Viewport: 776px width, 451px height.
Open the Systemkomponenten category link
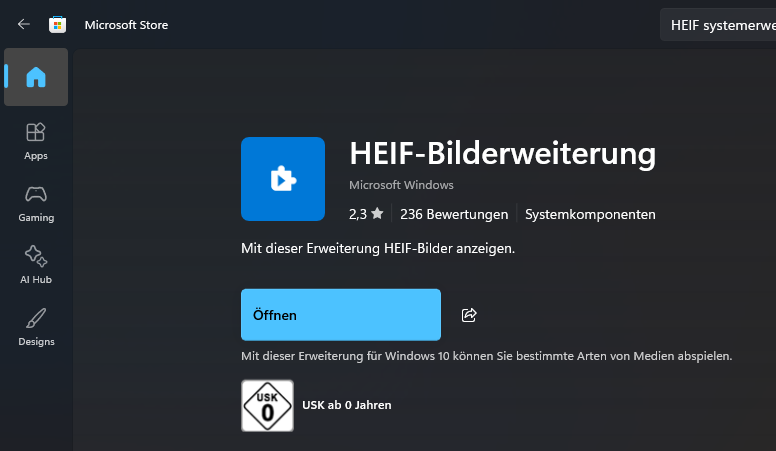click(x=590, y=214)
